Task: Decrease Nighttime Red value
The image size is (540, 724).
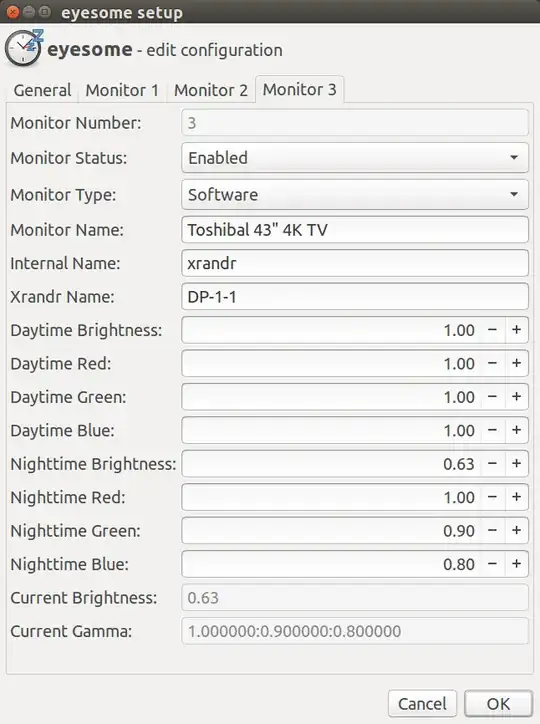Action: point(492,497)
